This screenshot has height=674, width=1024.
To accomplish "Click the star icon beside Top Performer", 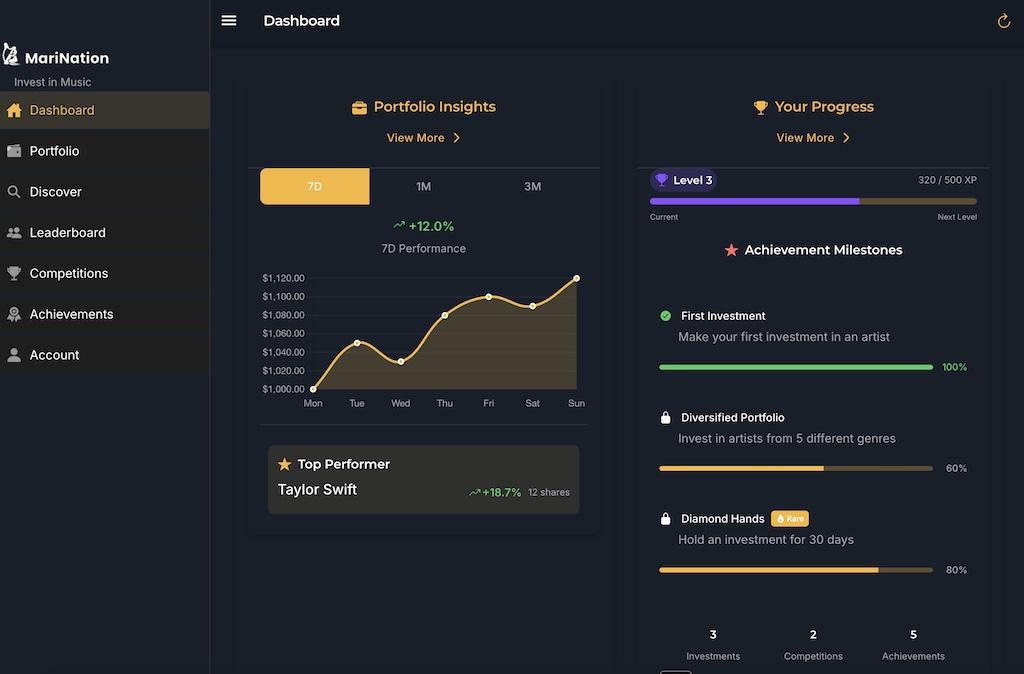I will (284, 464).
